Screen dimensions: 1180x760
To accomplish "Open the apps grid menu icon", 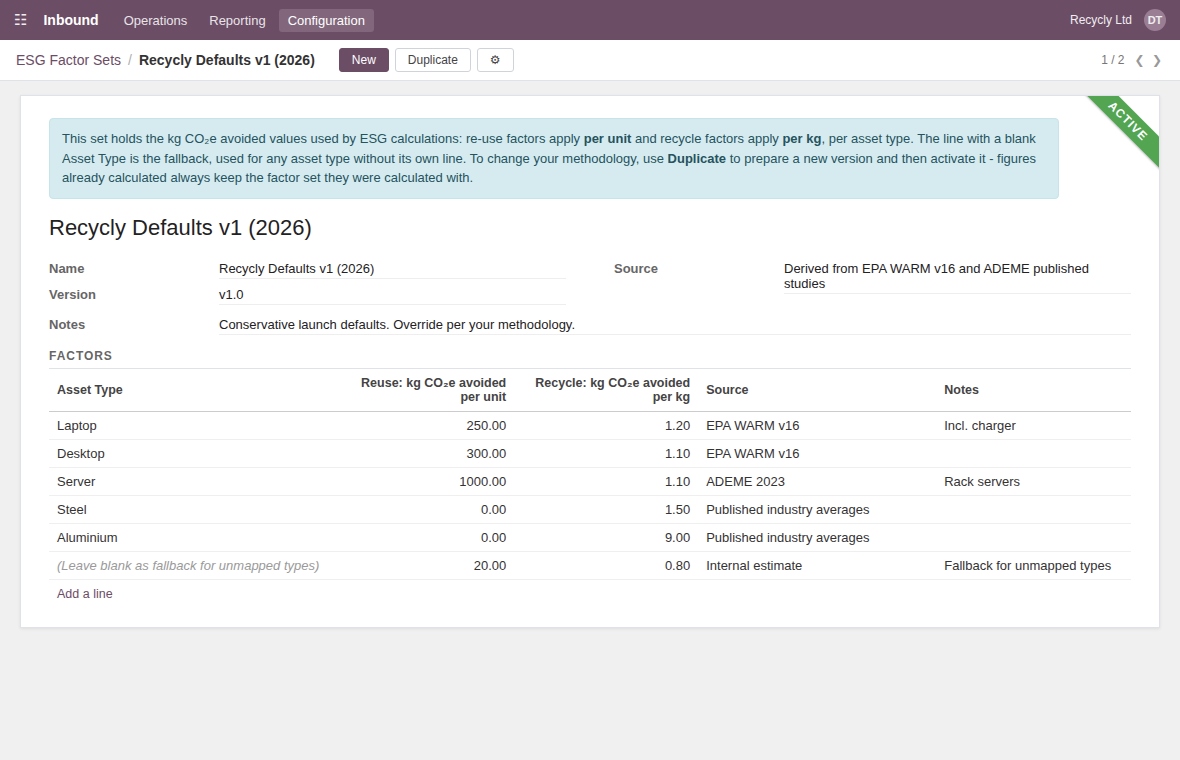I will [21, 20].
